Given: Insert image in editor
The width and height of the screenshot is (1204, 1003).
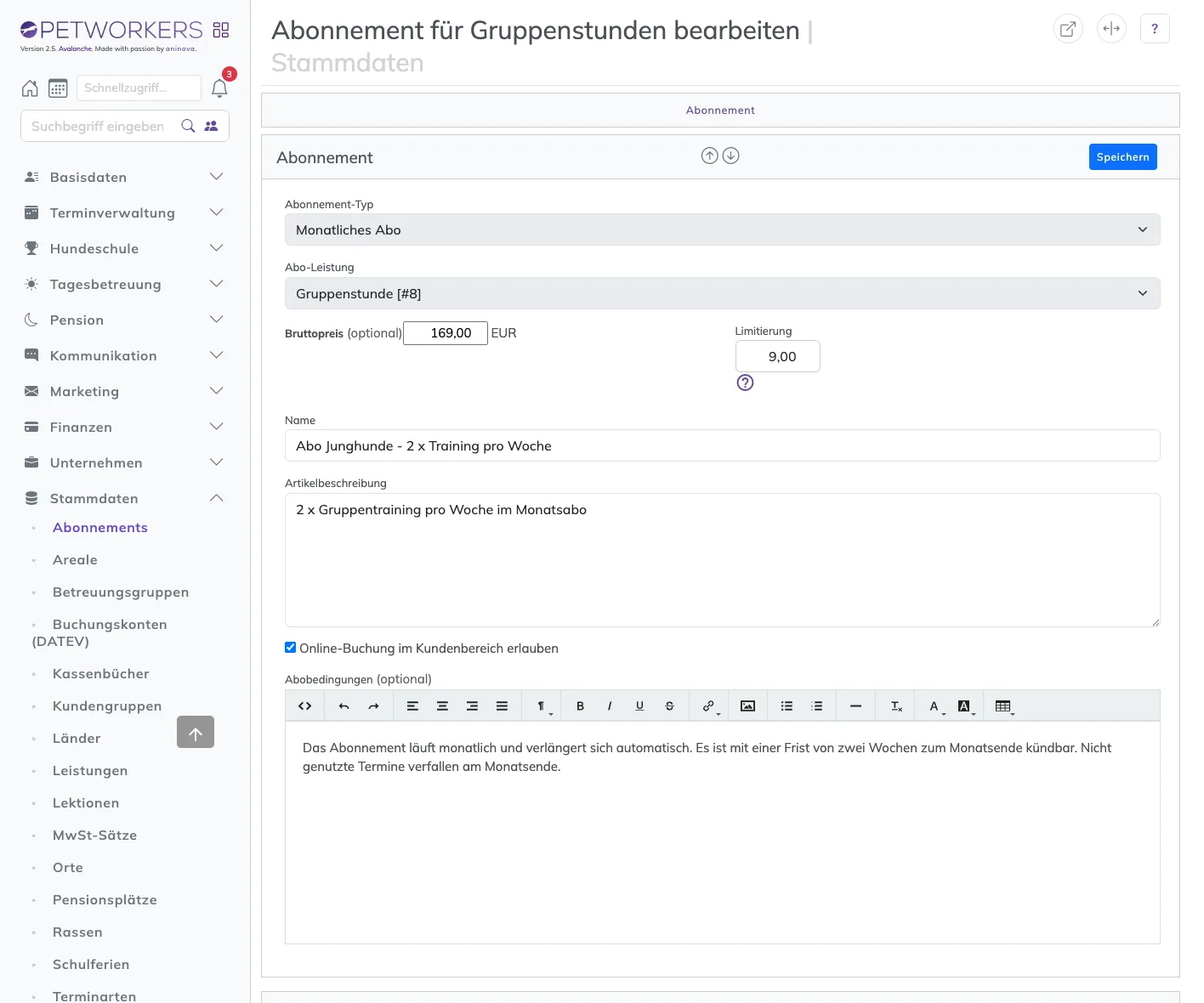Looking at the screenshot, I should 747,705.
